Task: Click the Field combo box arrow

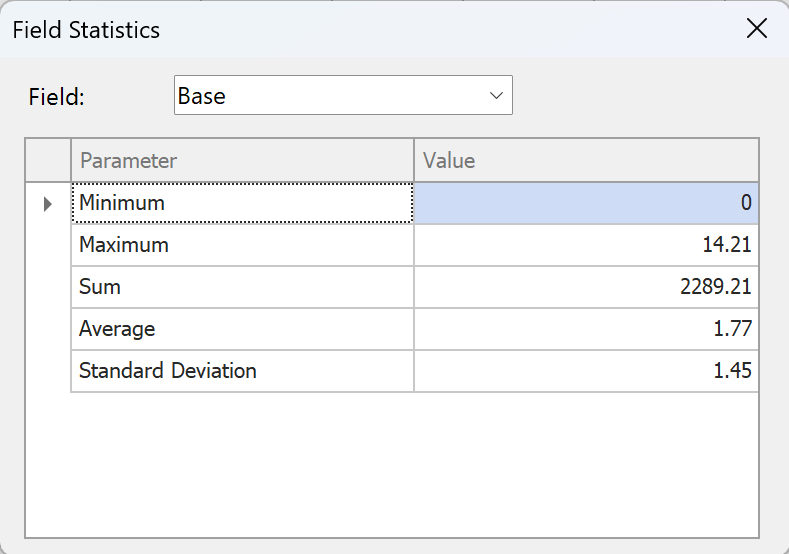Action: point(495,96)
